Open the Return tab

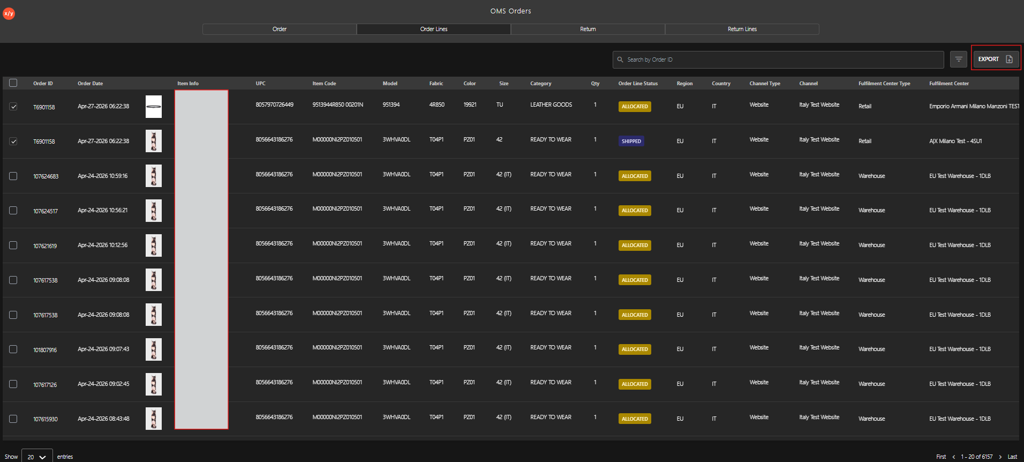click(x=588, y=29)
